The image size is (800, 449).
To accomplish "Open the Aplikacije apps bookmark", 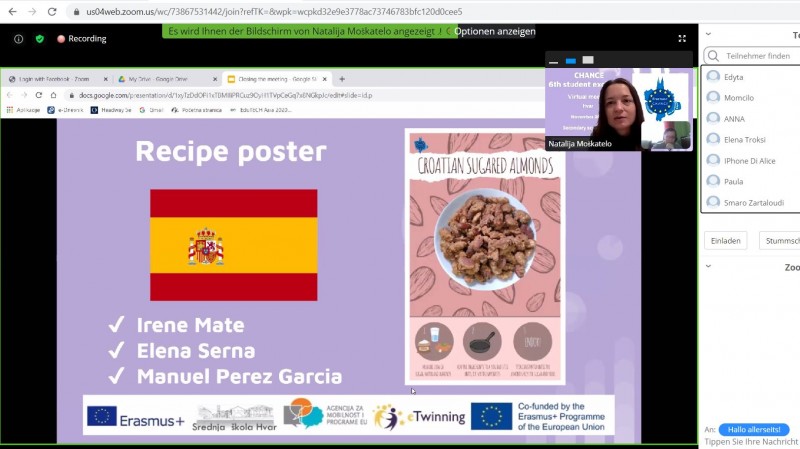I will 23,110.
